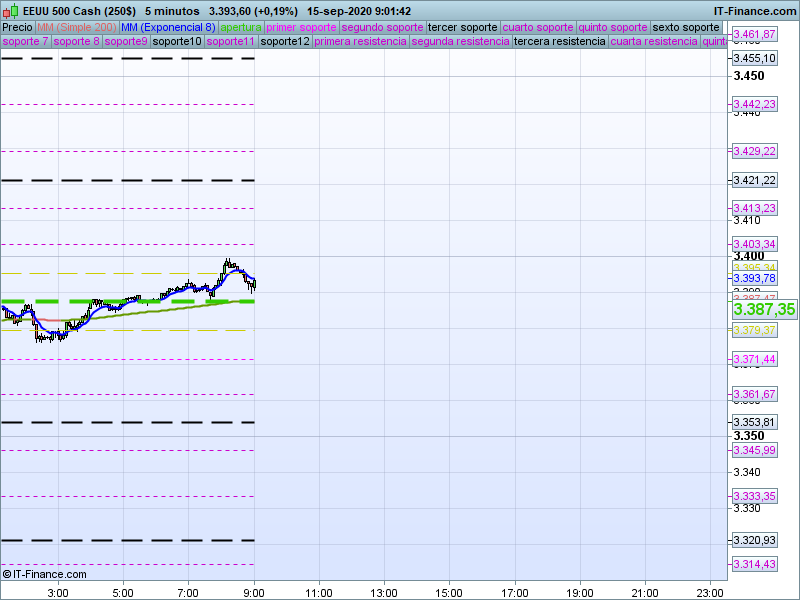This screenshot has height=600, width=800.
Task: Click the Precio legend label
Action: (x=17, y=27)
